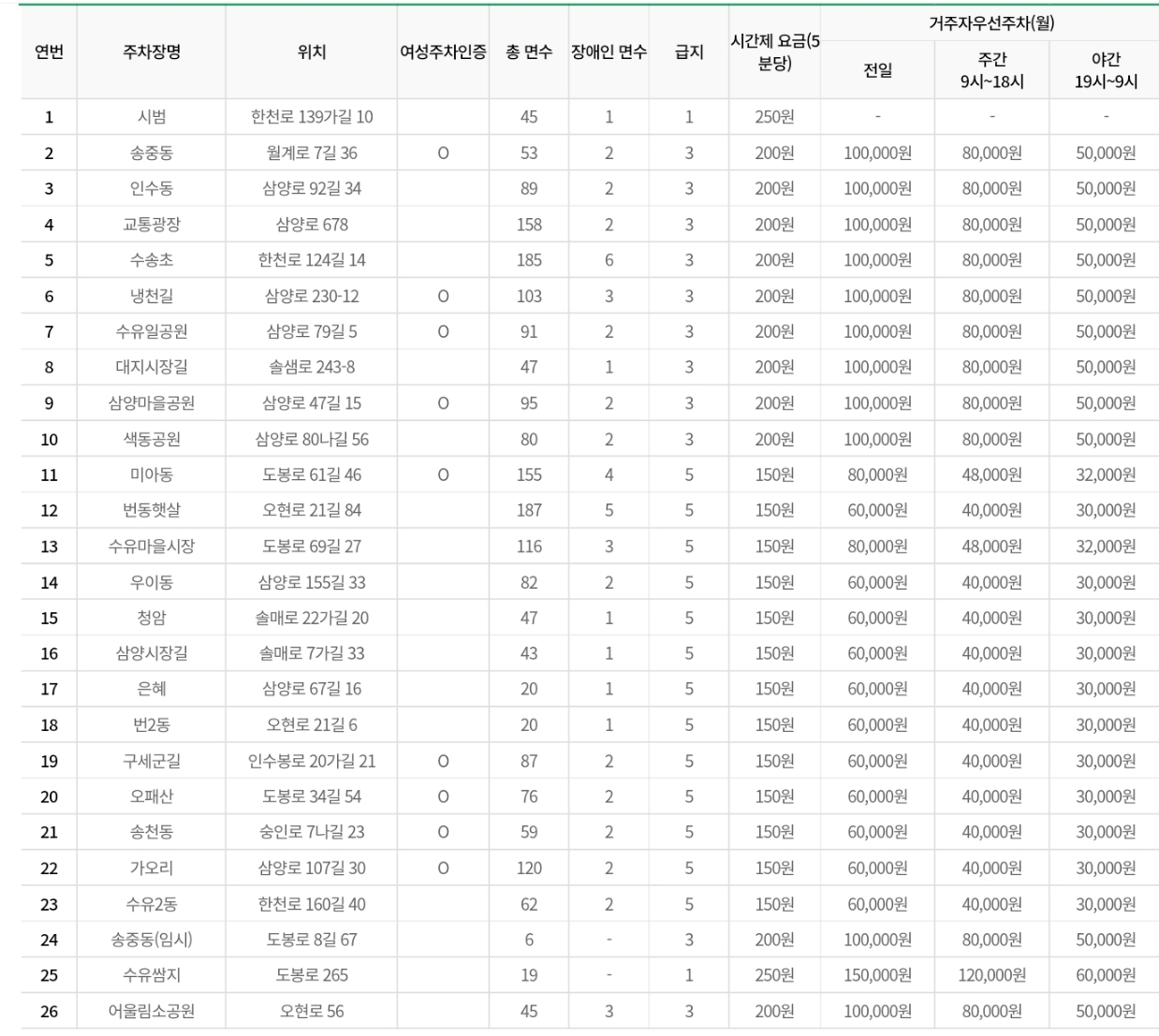Click the parking lot name 어울림소공원
This screenshot has width=1159, height=1036.
151,1012
